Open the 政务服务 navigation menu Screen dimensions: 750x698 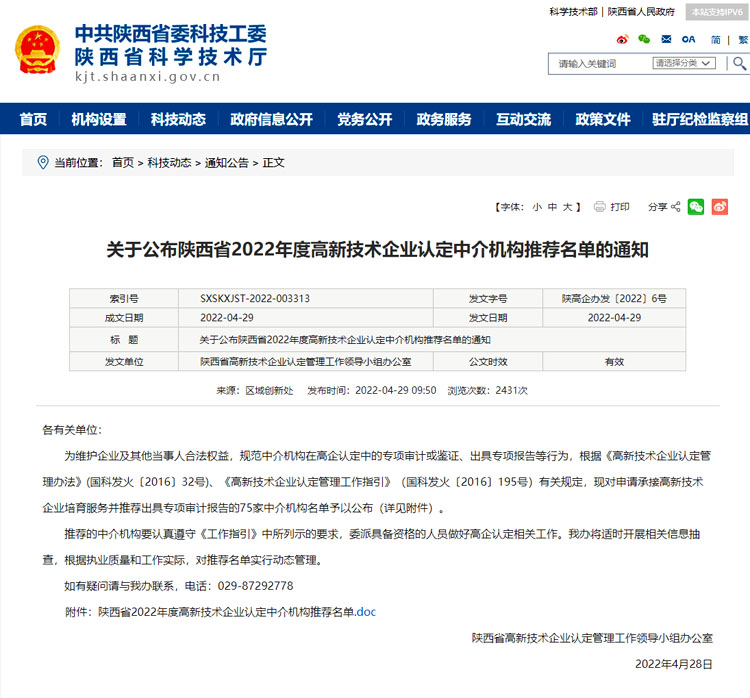tap(444, 119)
